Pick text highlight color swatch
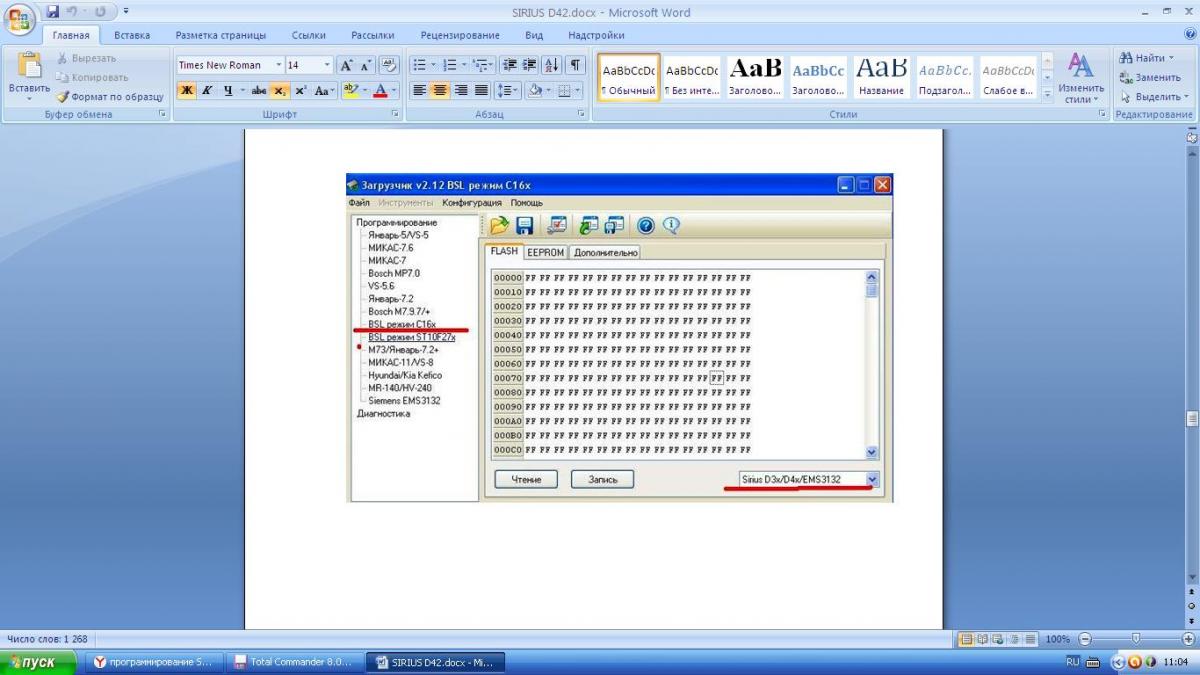The height and width of the screenshot is (675, 1200). pos(349,91)
